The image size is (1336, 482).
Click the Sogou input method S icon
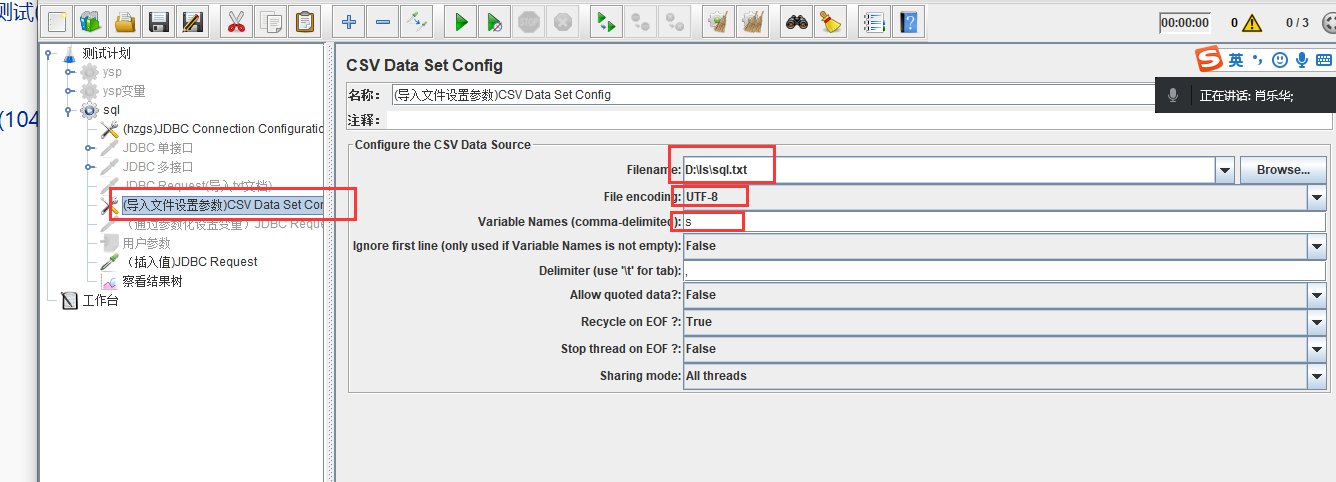pos(1210,59)
